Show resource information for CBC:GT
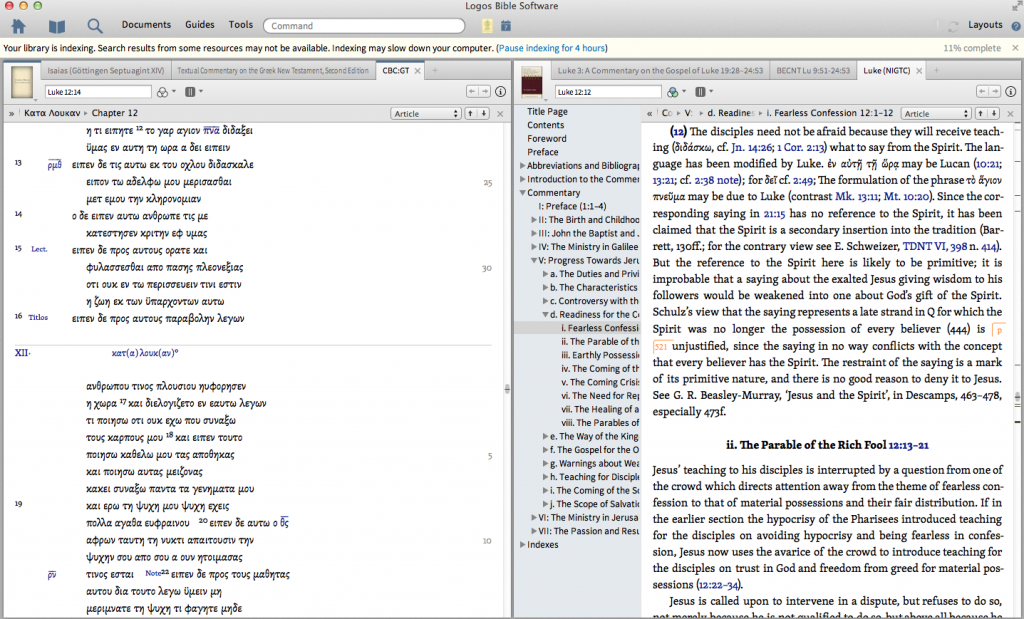Image resolution: width=1024 pixels, height=619 pixels. (500, 92)
